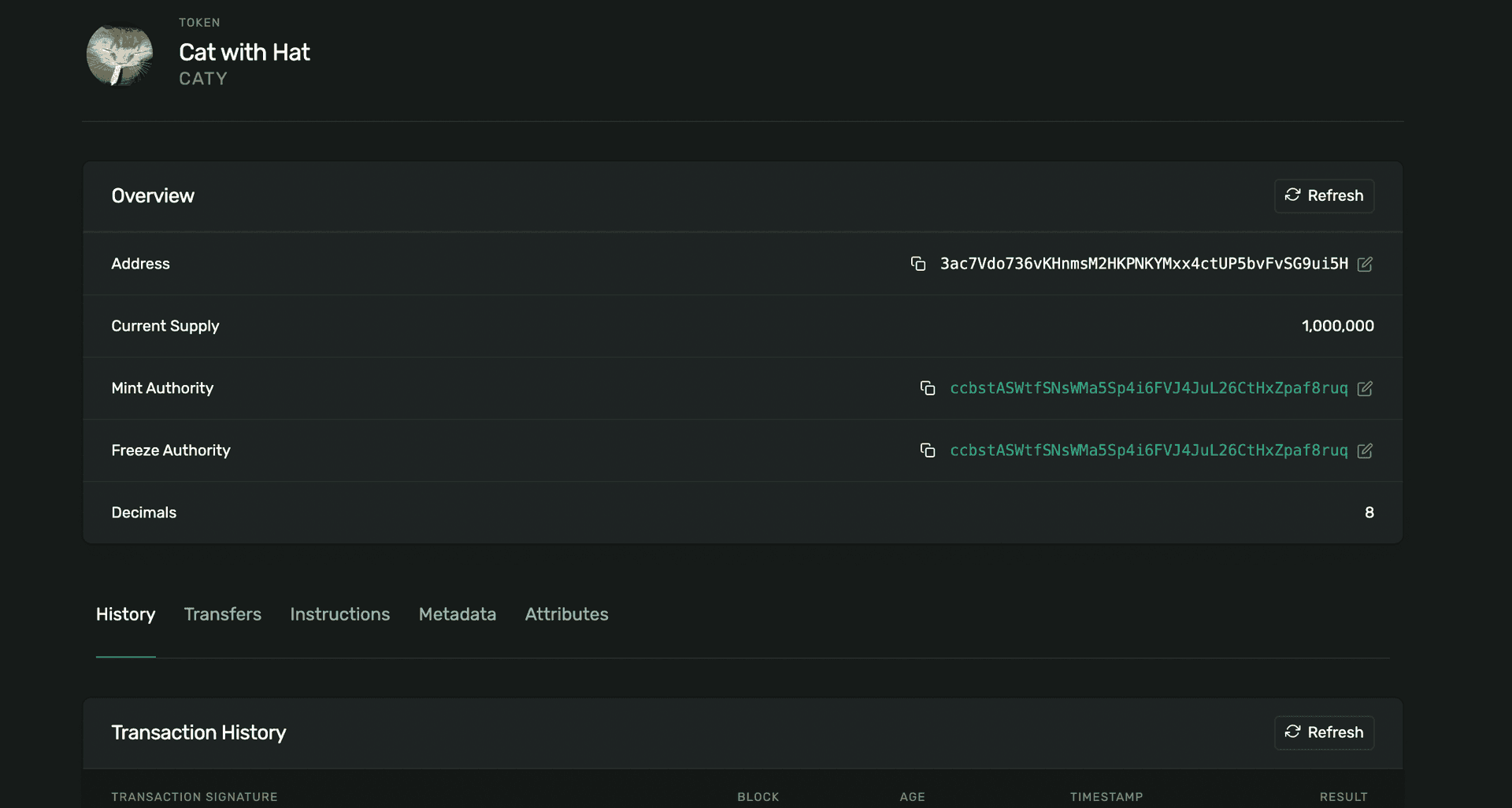
Task: View the Attributes tab
Action: pyautogui.click(x=566, y=614)
